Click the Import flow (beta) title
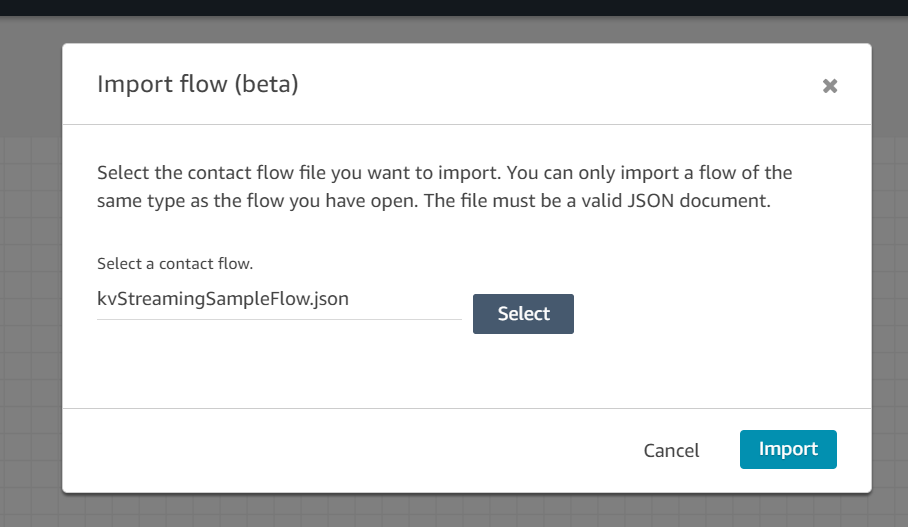This screenshot has width=908, height=527. coord(198,84)
